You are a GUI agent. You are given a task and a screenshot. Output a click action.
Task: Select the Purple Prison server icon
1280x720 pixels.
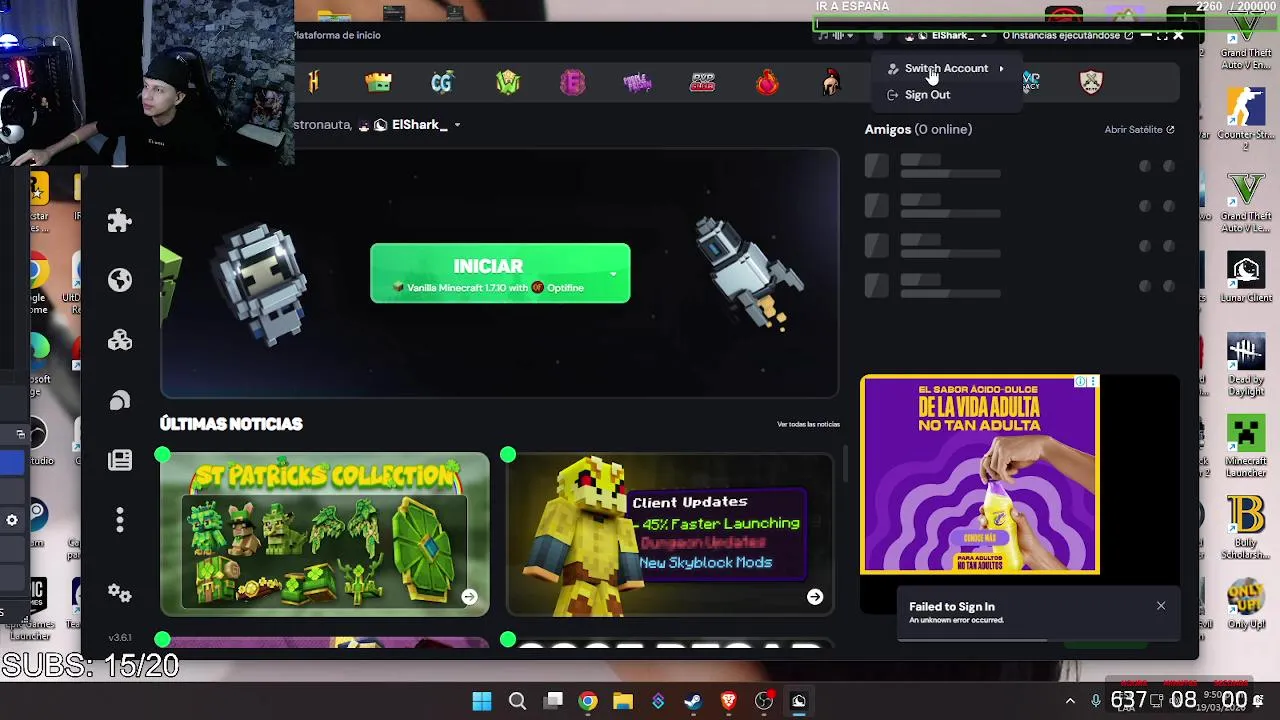pos(637,82)
